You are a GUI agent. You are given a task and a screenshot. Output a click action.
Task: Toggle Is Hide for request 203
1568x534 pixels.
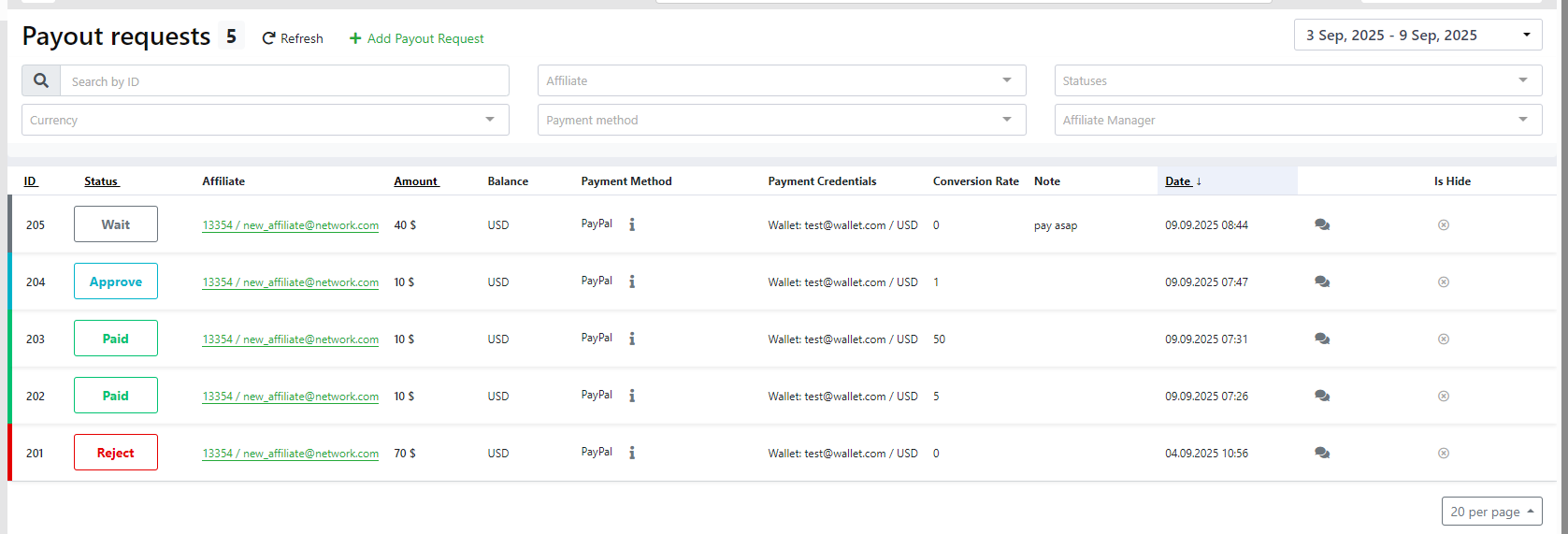tap(1443, 339)
